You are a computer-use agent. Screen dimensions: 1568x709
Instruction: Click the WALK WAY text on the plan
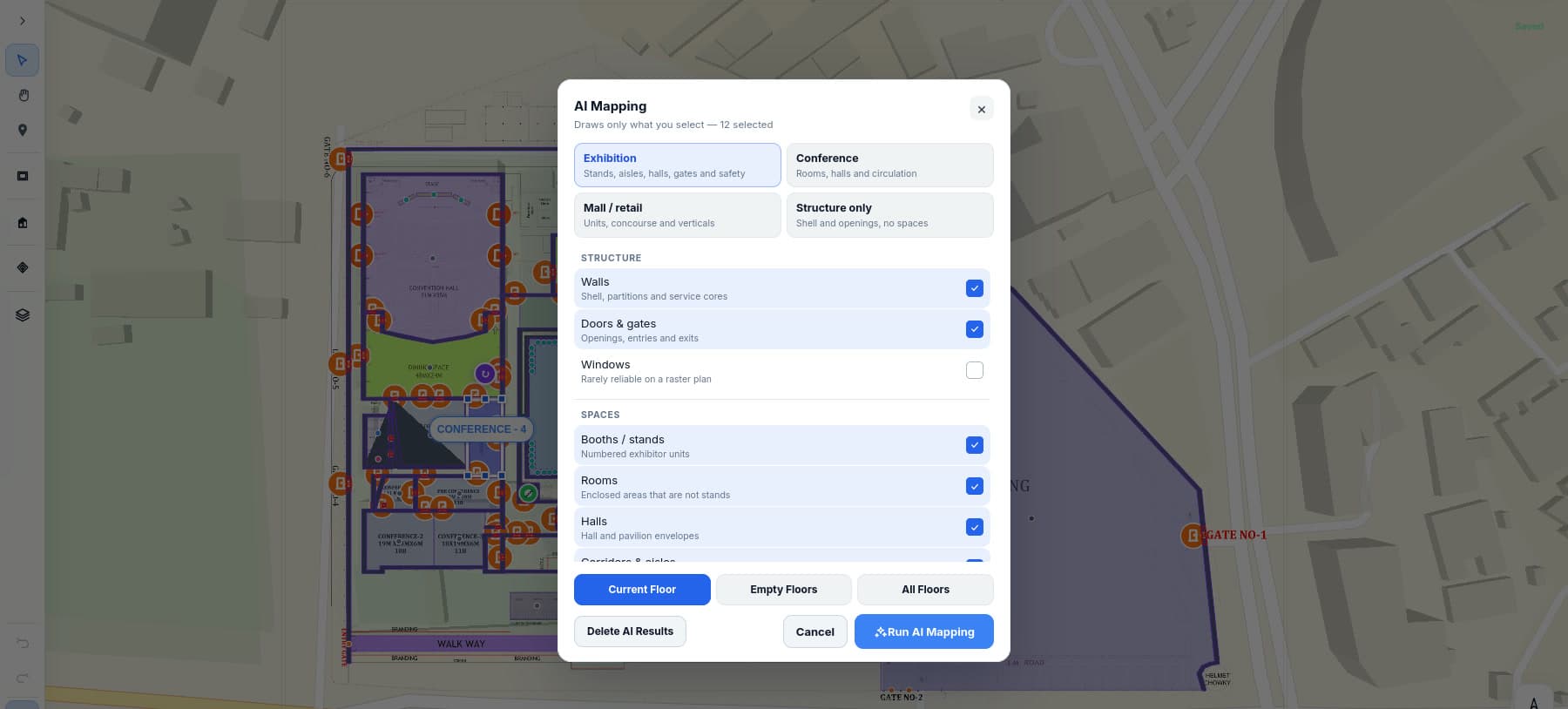pyautogui.click(x=461, y=644)
